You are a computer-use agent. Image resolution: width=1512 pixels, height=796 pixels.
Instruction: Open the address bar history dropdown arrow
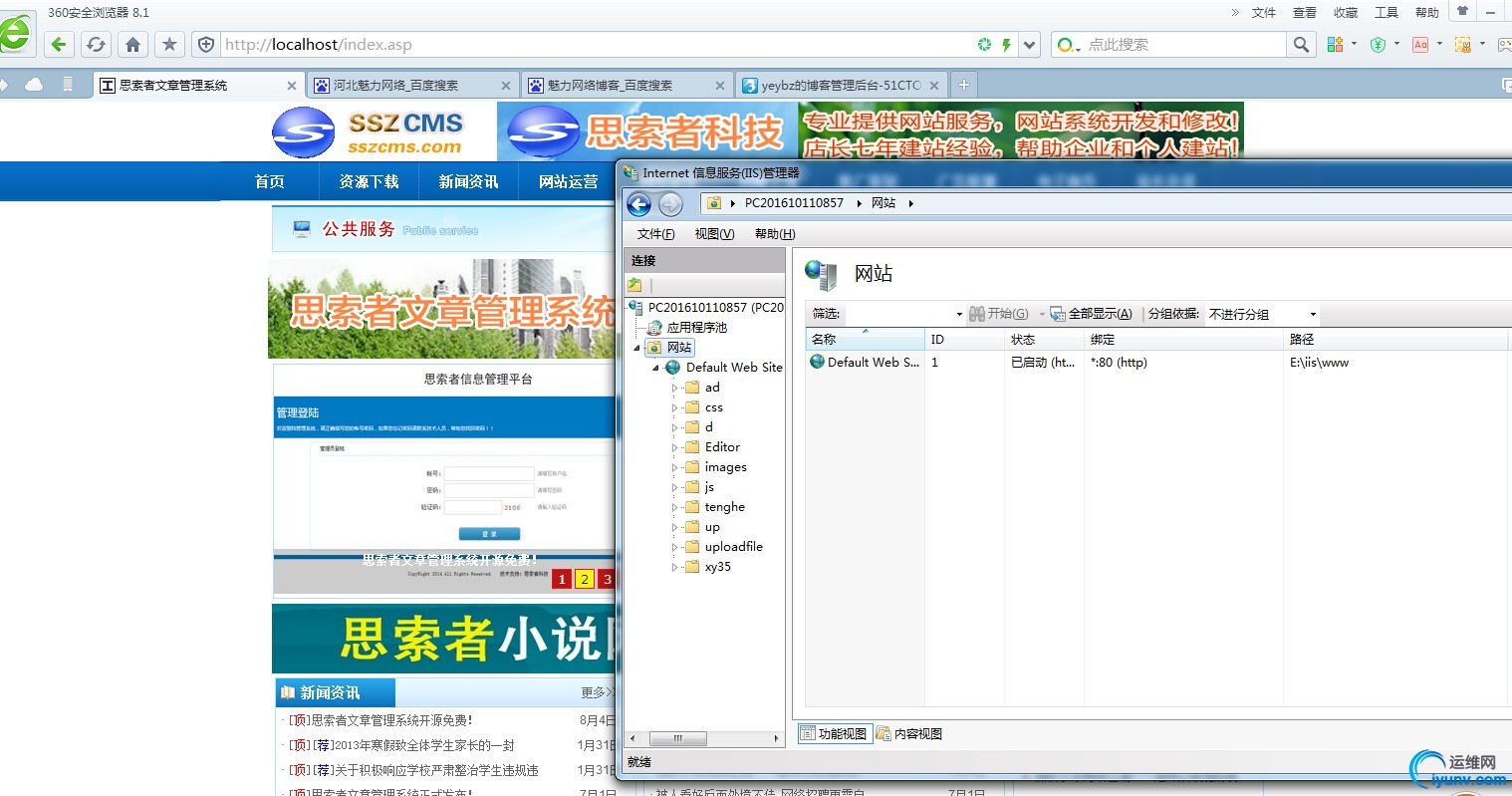(1030, 44)
